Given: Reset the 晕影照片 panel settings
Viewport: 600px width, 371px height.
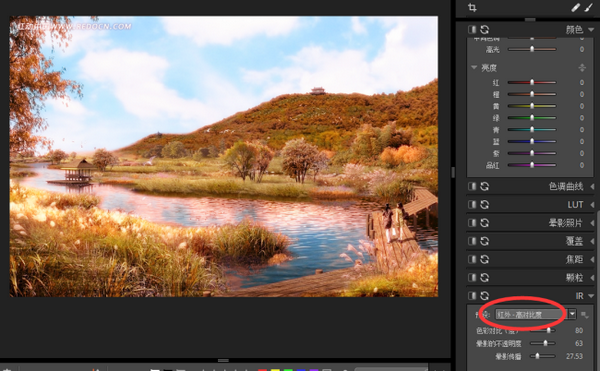Looking at the screenshot, I should click(x=484, y=223).
